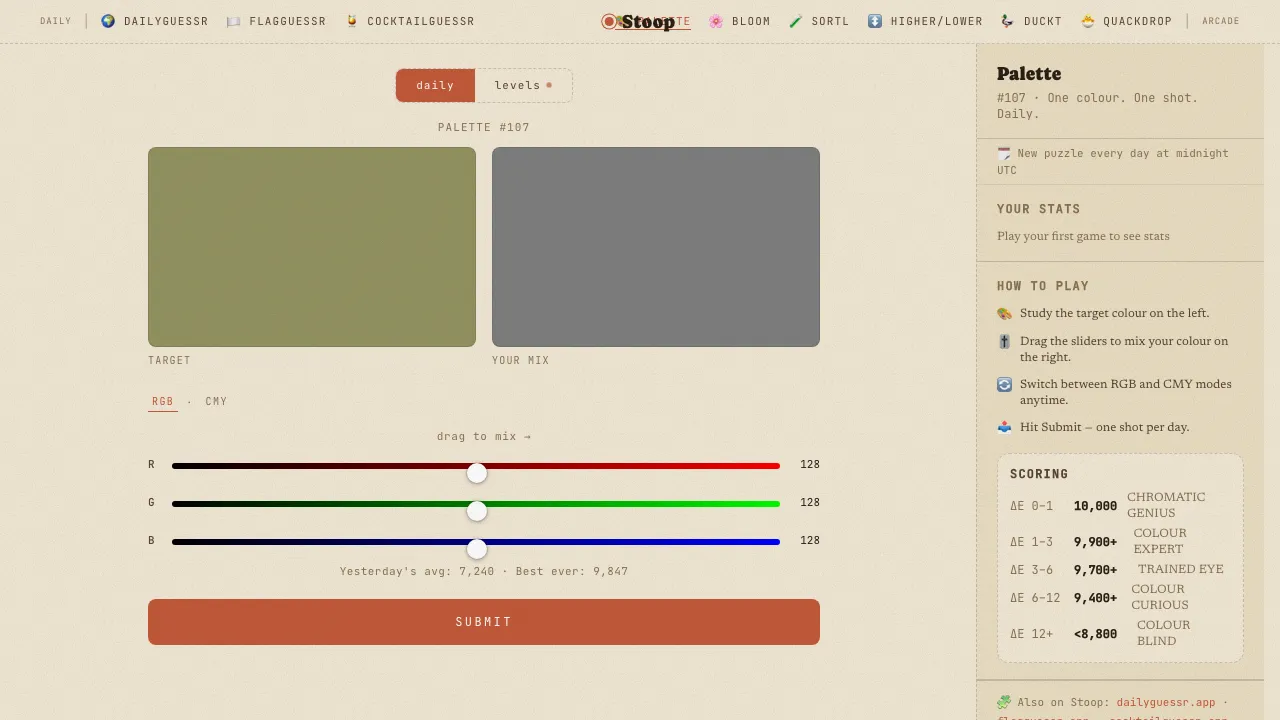Click the red R slider handle

coord(477,473)
